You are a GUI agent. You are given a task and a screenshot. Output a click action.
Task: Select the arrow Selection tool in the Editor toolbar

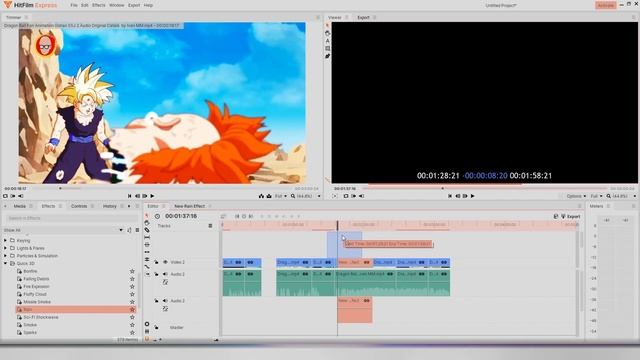coord(147,216)
